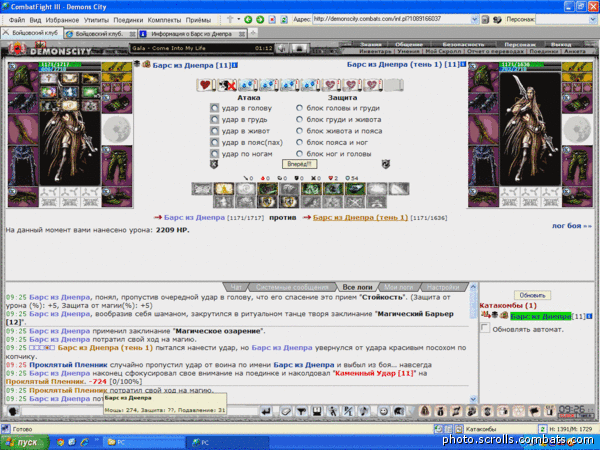Open the Комплекты menu
This screenshot has height=450, width=600.
[164, 20]
